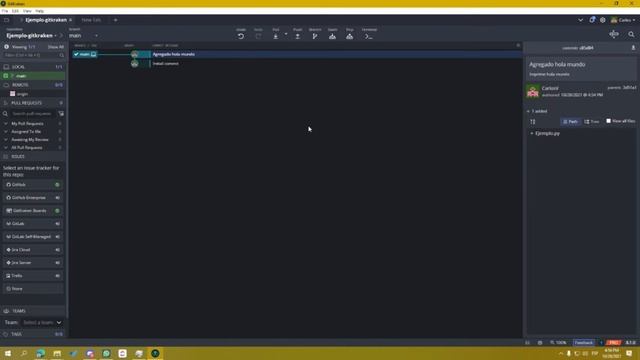Toggle the main branch label checkbox in graph

76,54
